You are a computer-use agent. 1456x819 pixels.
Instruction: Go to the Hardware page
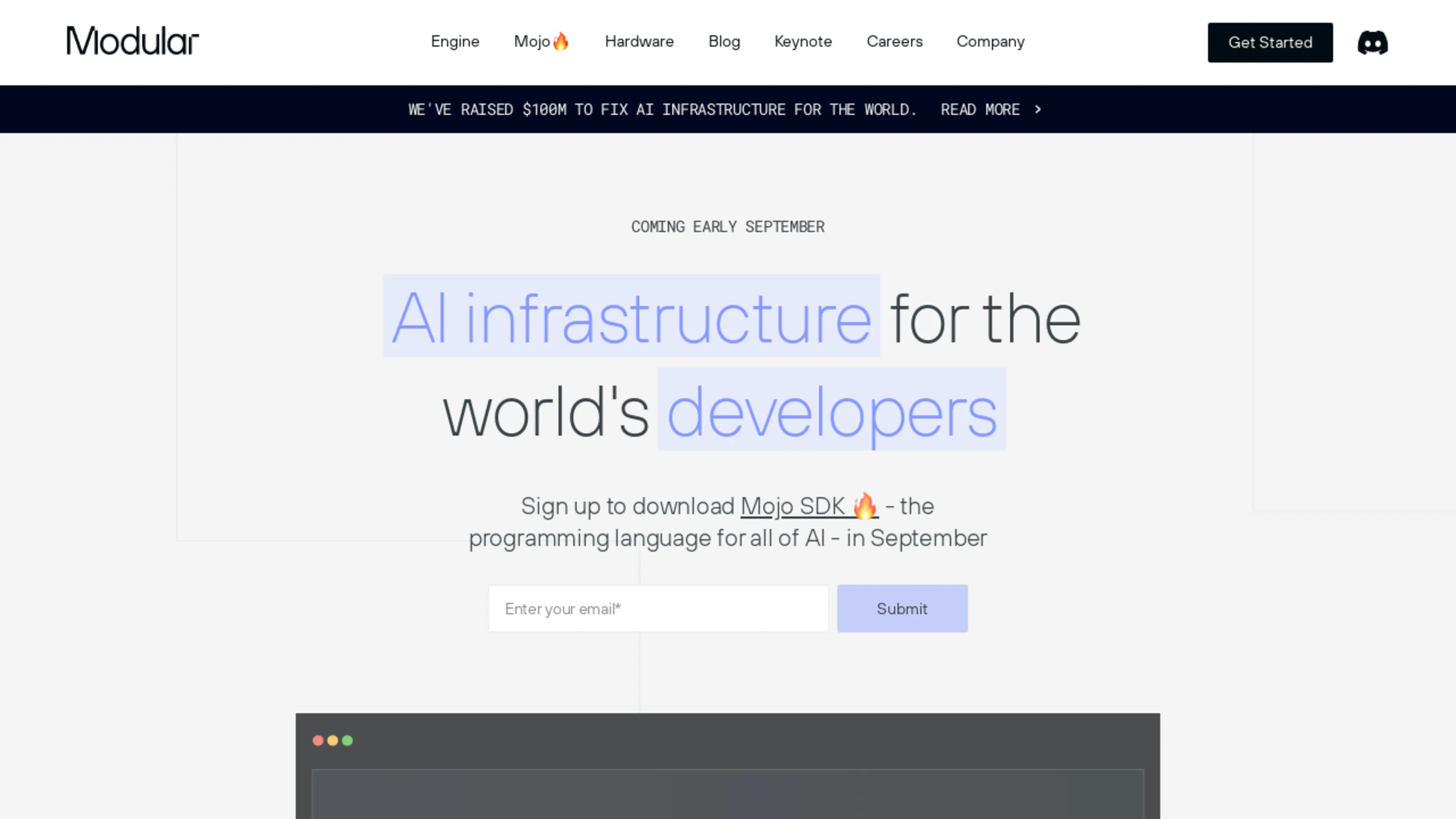coord(639,42)
